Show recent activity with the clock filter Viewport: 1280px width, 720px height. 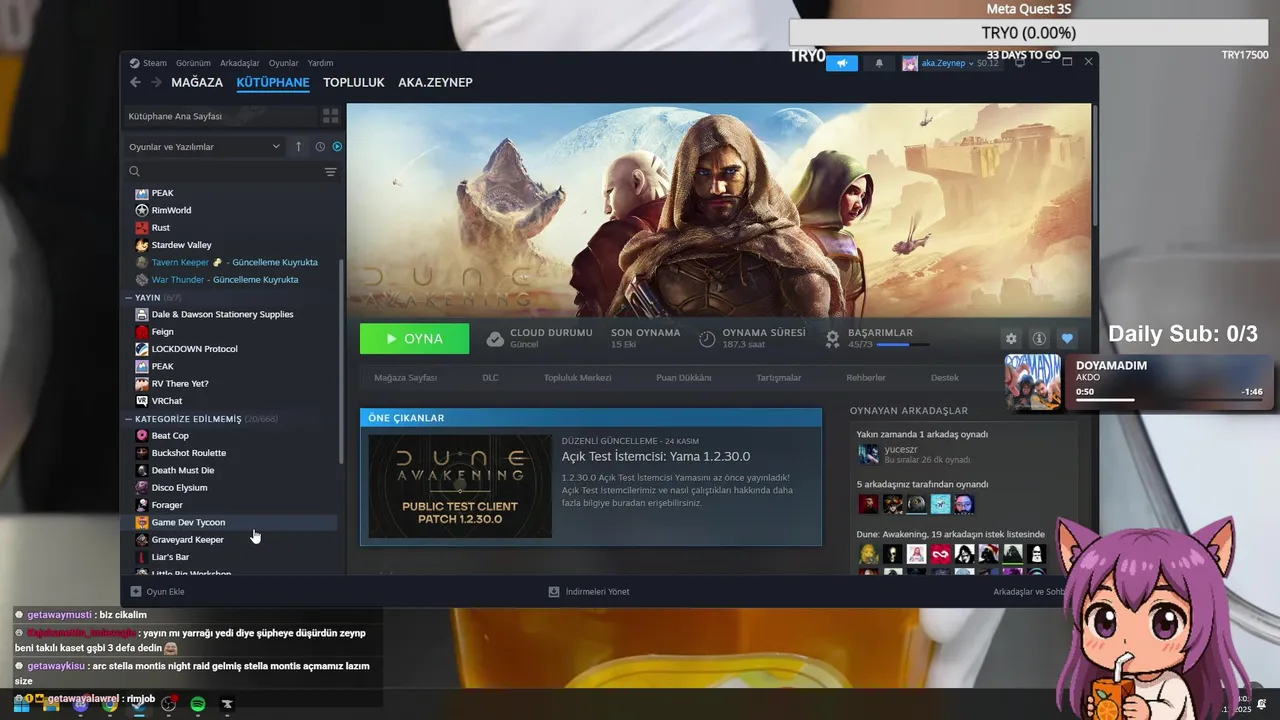[x=320, y=147]
